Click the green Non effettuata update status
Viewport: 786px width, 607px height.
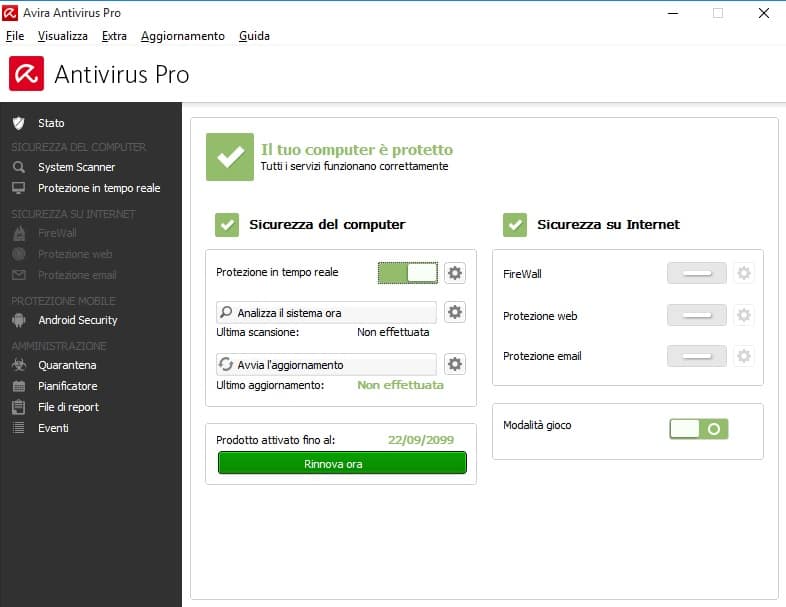(x=400, y=385)
